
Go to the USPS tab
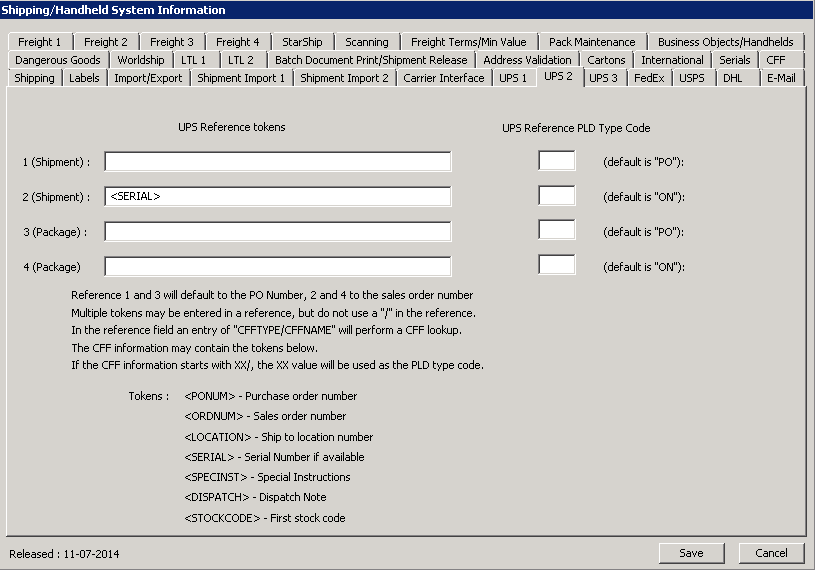coord(691,78)
